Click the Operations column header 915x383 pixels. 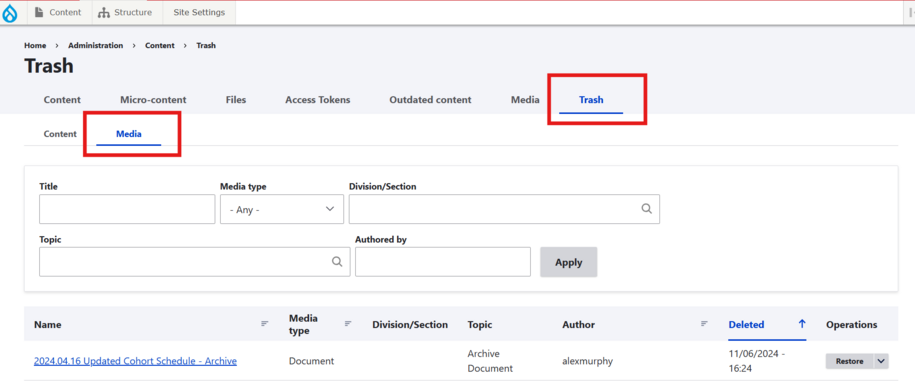[x=851, y=325]
